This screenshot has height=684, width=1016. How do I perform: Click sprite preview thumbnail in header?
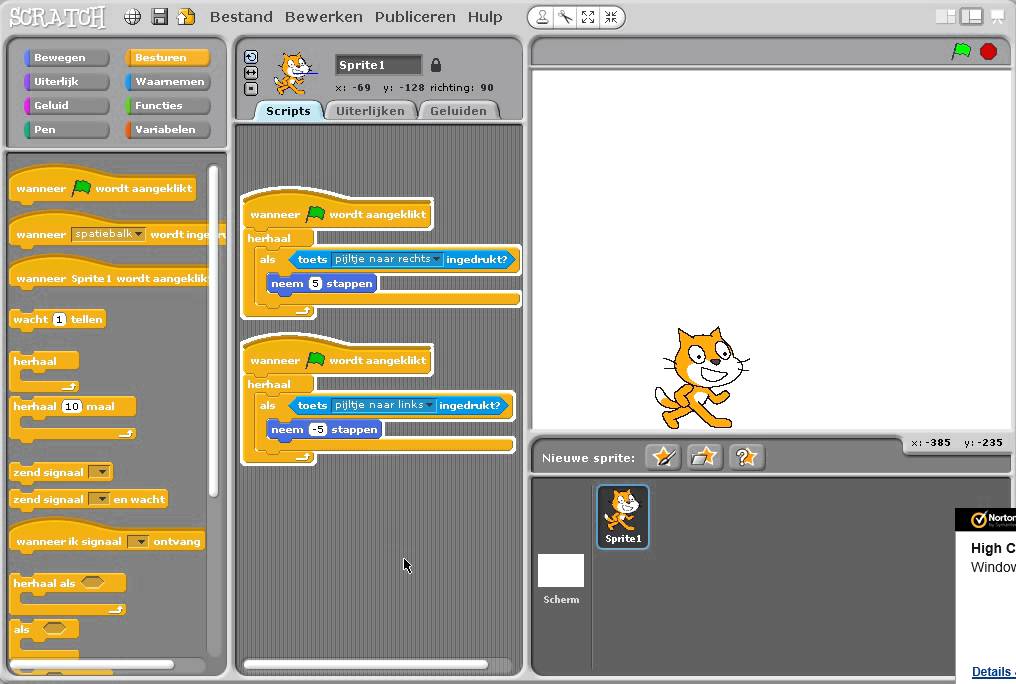point(295,73)
